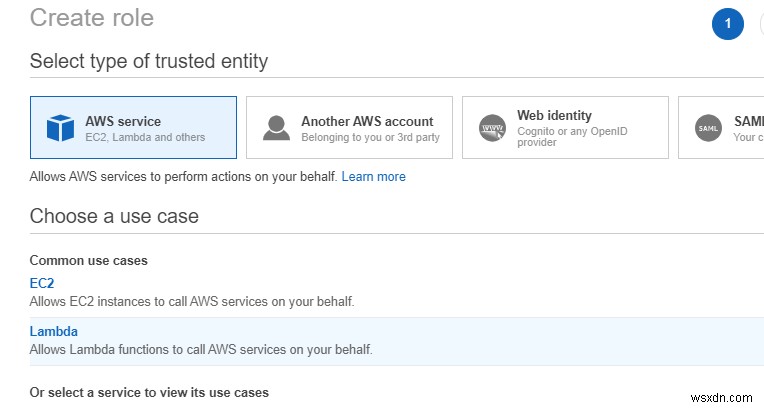Click 'EC2, Lambda and others' subtitle
This screenshot has width=764, height=408.
[x=145, y=137]
